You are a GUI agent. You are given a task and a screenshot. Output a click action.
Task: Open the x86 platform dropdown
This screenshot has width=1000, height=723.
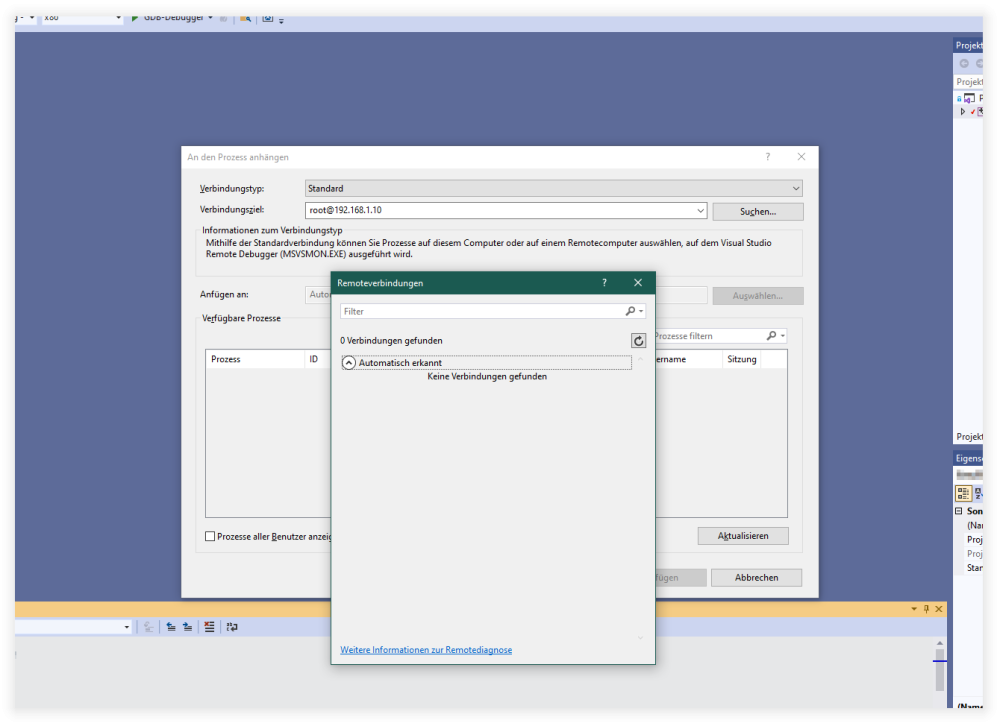(118, 17)
